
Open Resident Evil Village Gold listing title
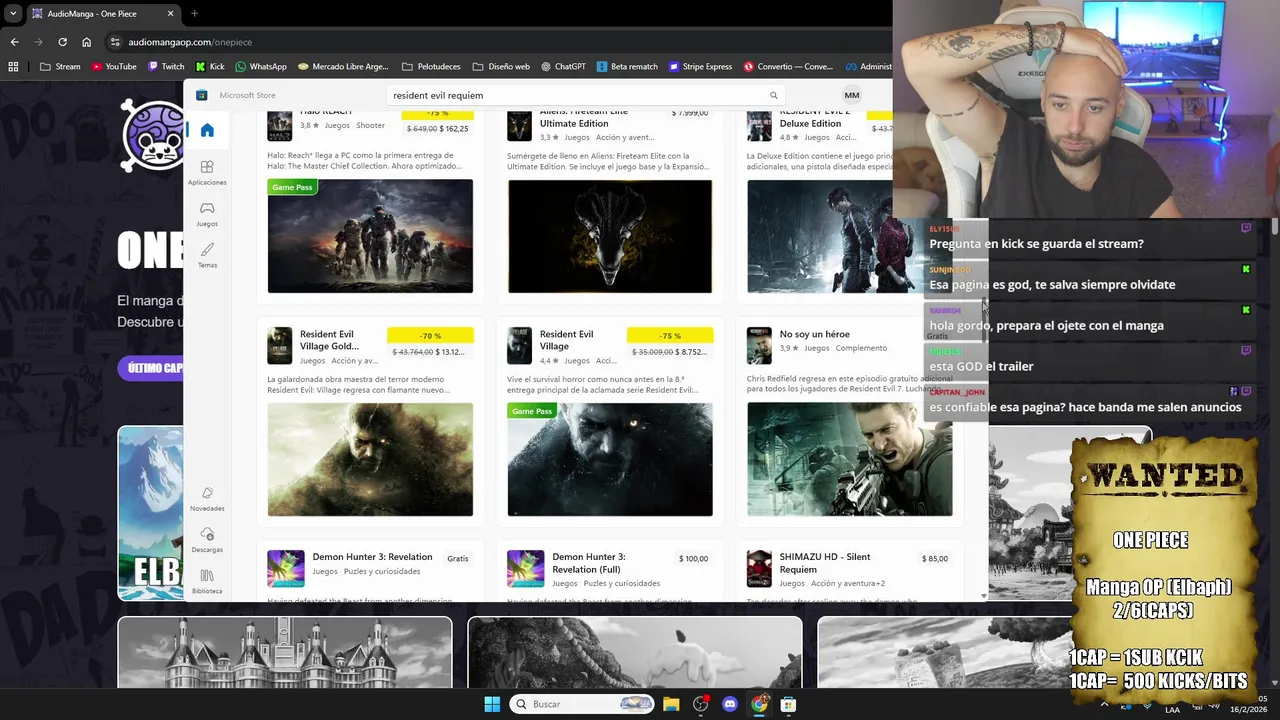tap(329, 340)
